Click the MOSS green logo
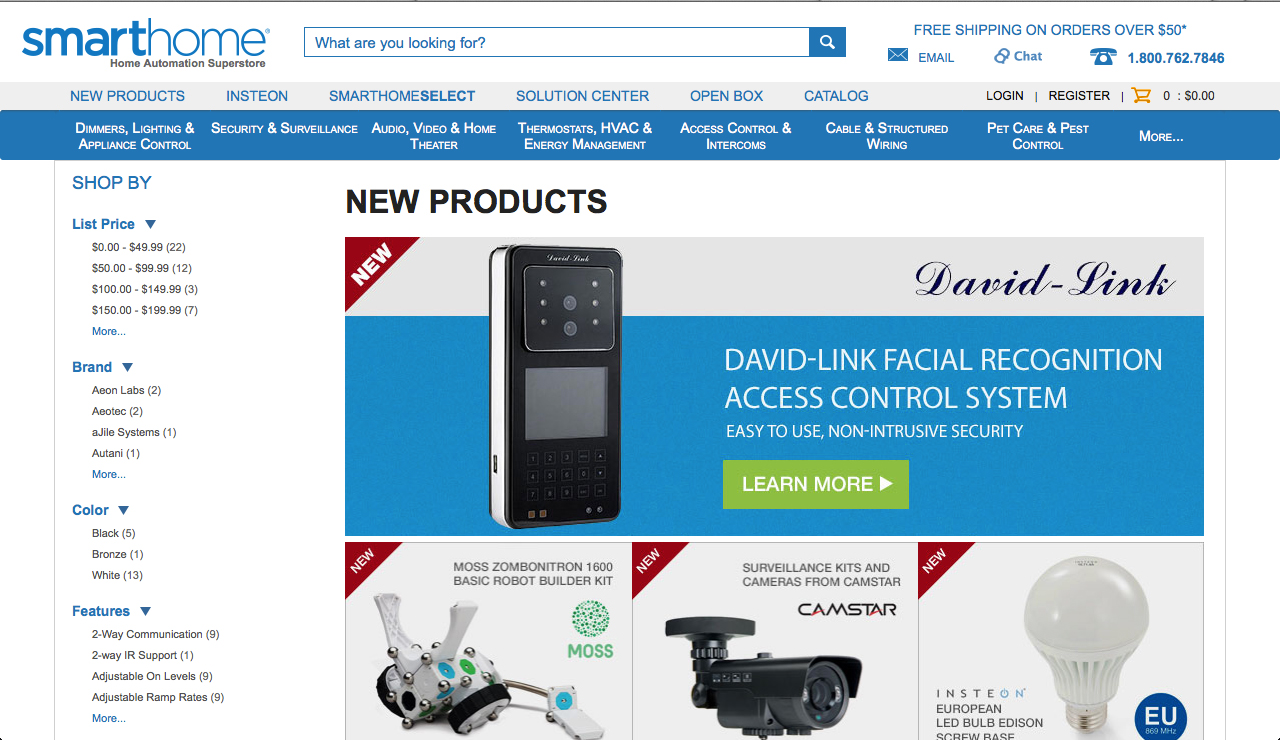Viewport: 1280px width, 740px height. pos(590,629)
